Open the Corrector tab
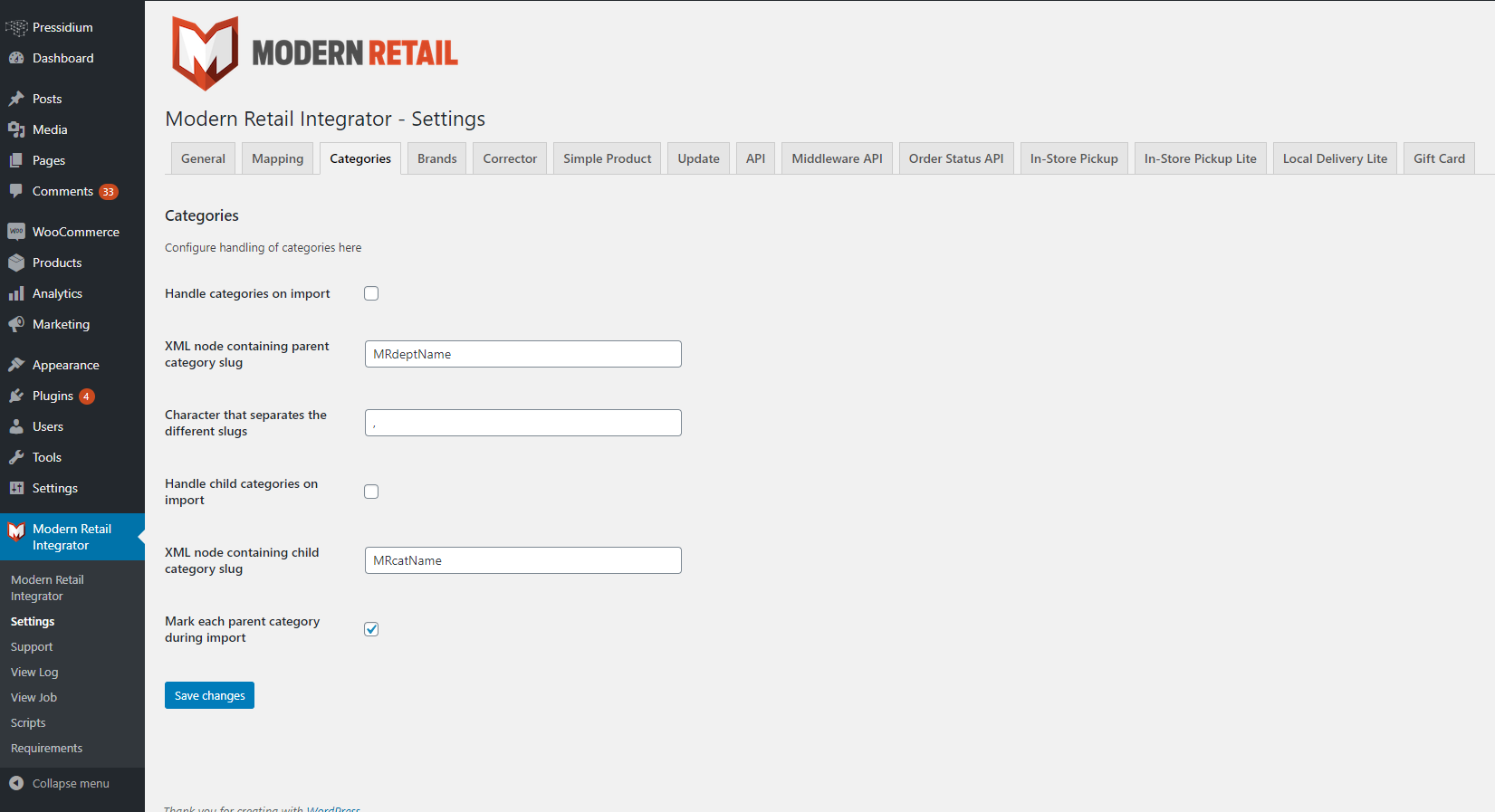This screenshot has height=812, width=1495. (510, 158)
